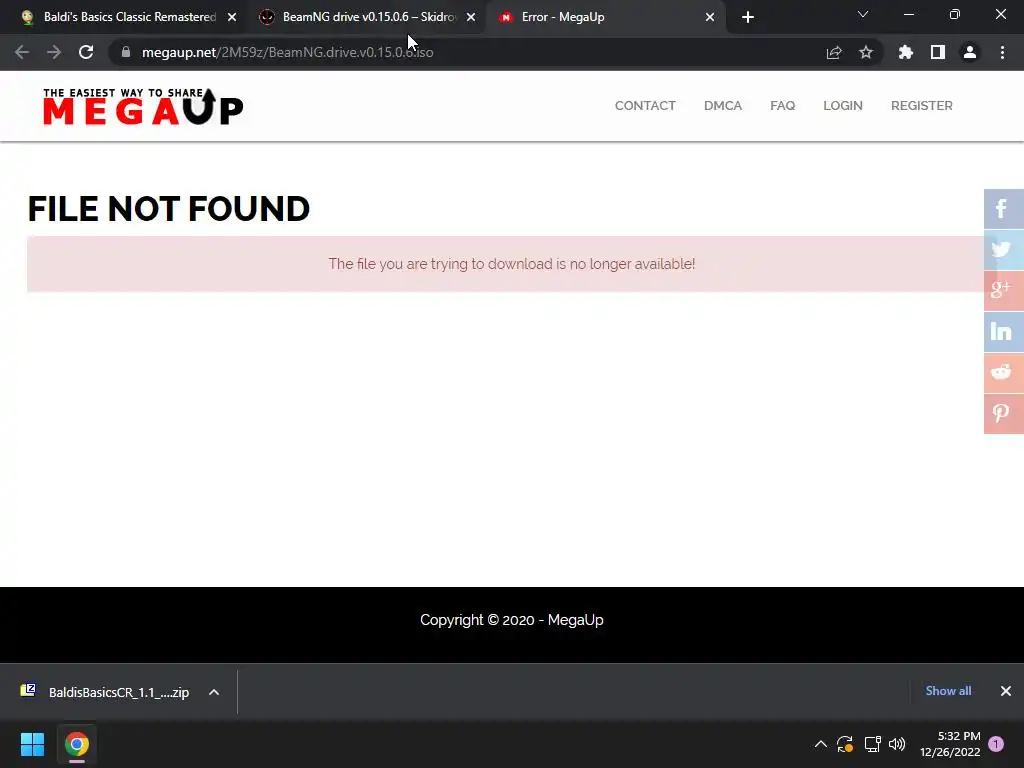Viewport: 1024px width, 768px height.
Task: Open the tab search dropdown arrow
Action: point(863,14)
